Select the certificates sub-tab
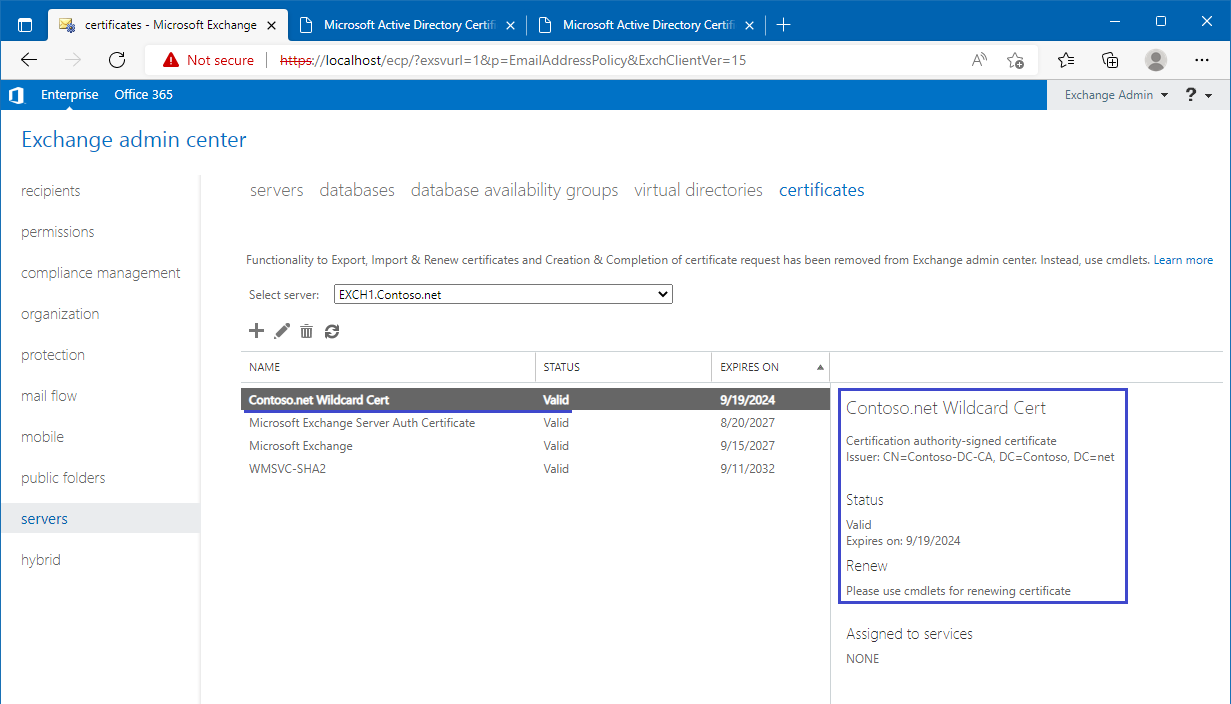This screenshot has height=704, width=1231. pyautogui.click(x=822, y=190)
